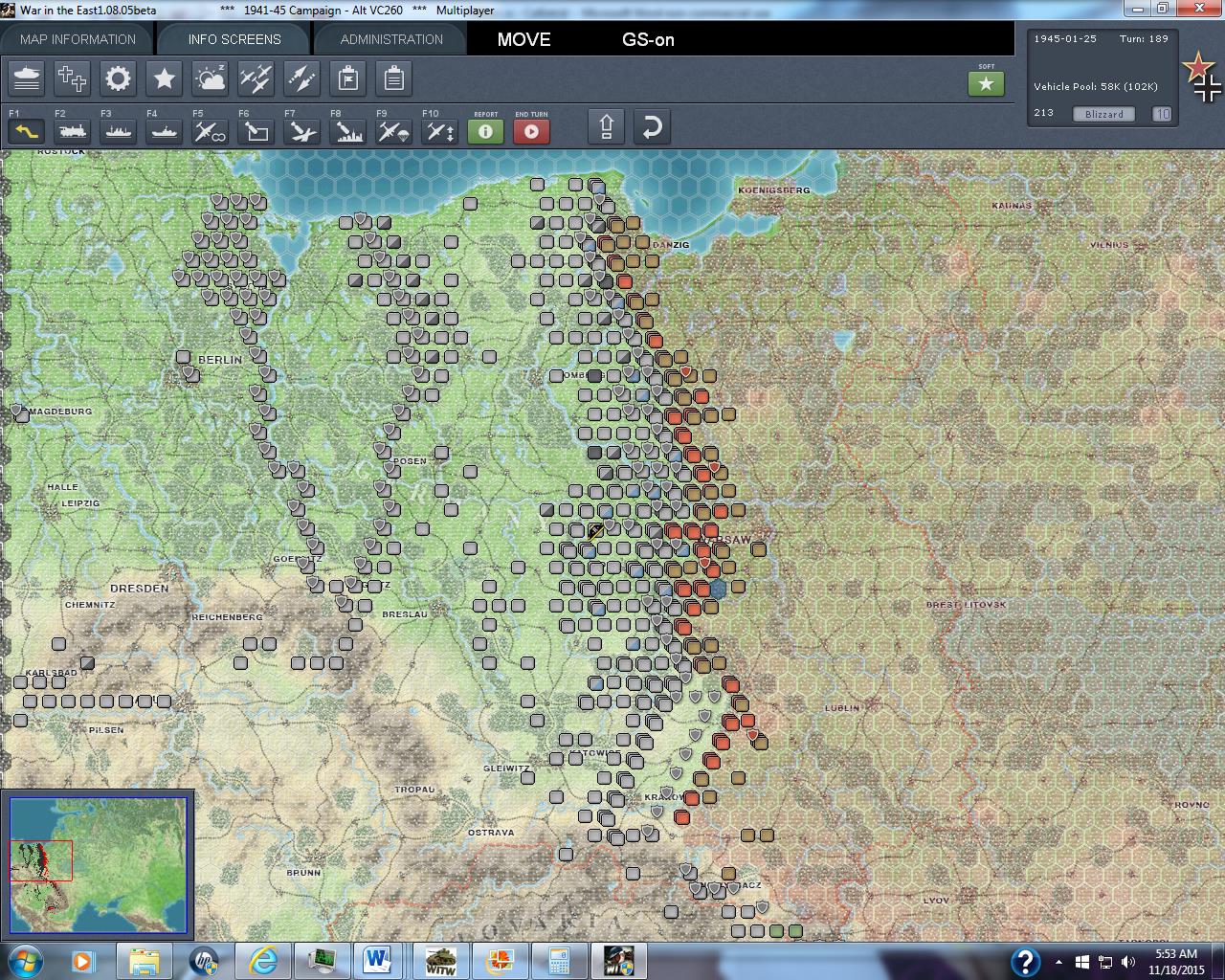1225x980 pixels.
Task: Toggle the green SOFT star factor button
Action: point(986,84)
